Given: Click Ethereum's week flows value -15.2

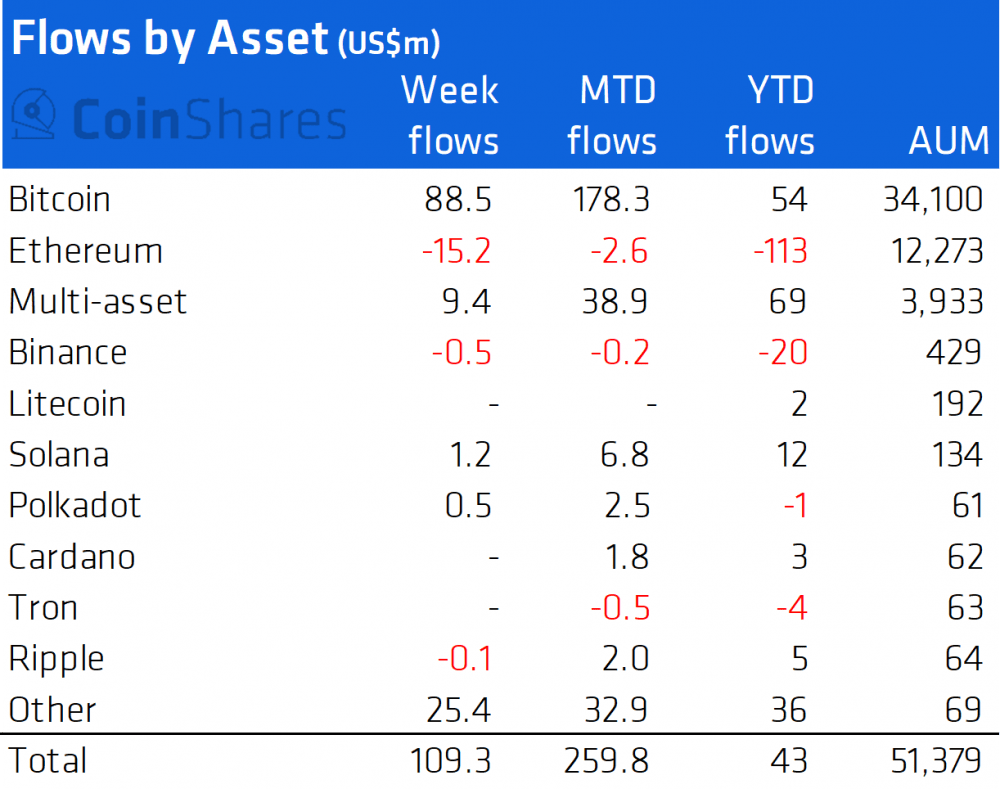Looking at the screenshot, I should pos(456,250).
